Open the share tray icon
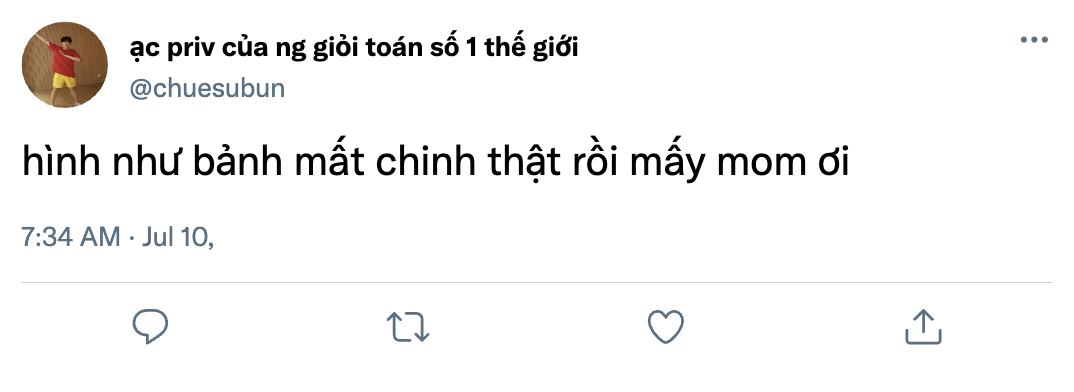Image resolution: width=1074 pixels, height=392 pixels. tap(923, 326)
